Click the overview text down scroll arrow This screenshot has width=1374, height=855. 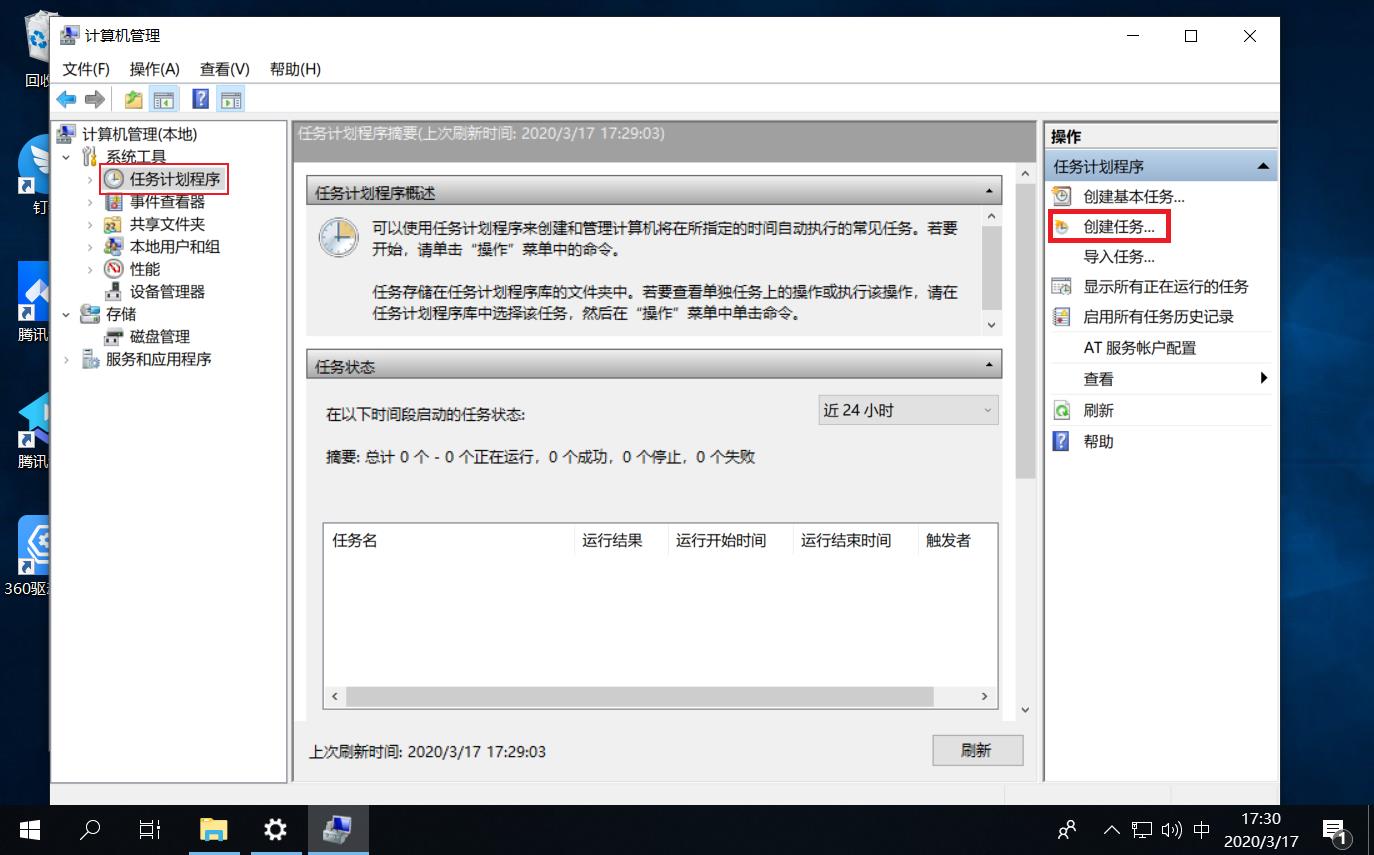991,325
